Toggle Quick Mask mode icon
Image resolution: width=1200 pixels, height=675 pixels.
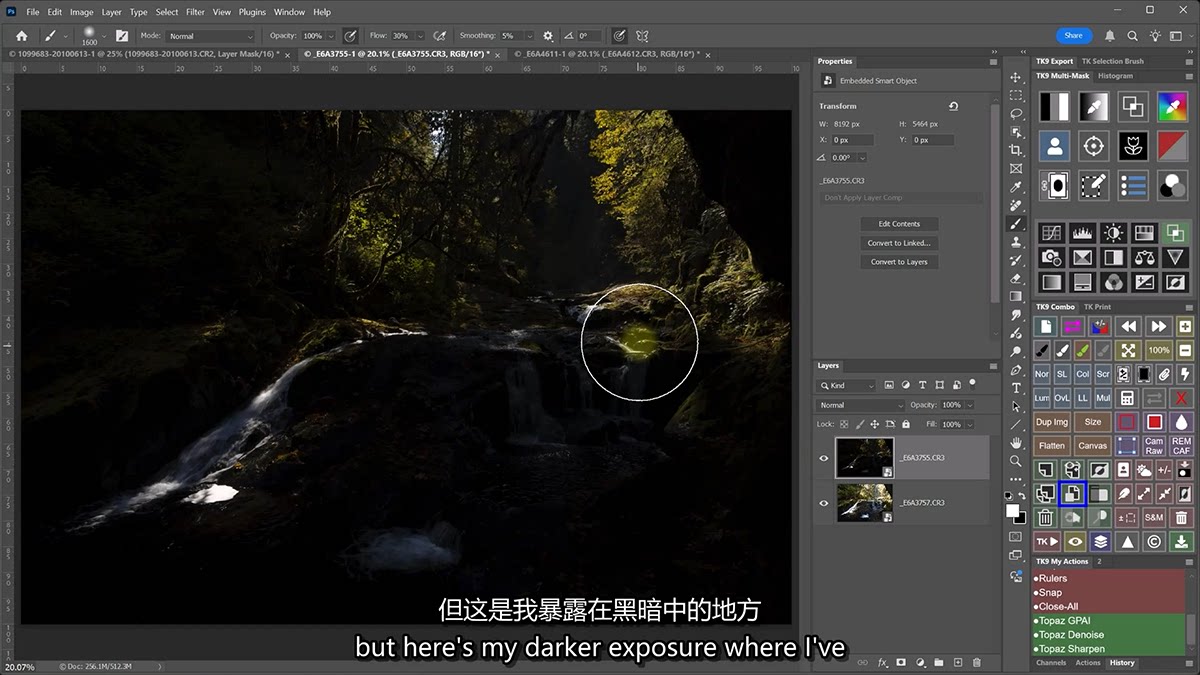click(x=1016, y=537)
